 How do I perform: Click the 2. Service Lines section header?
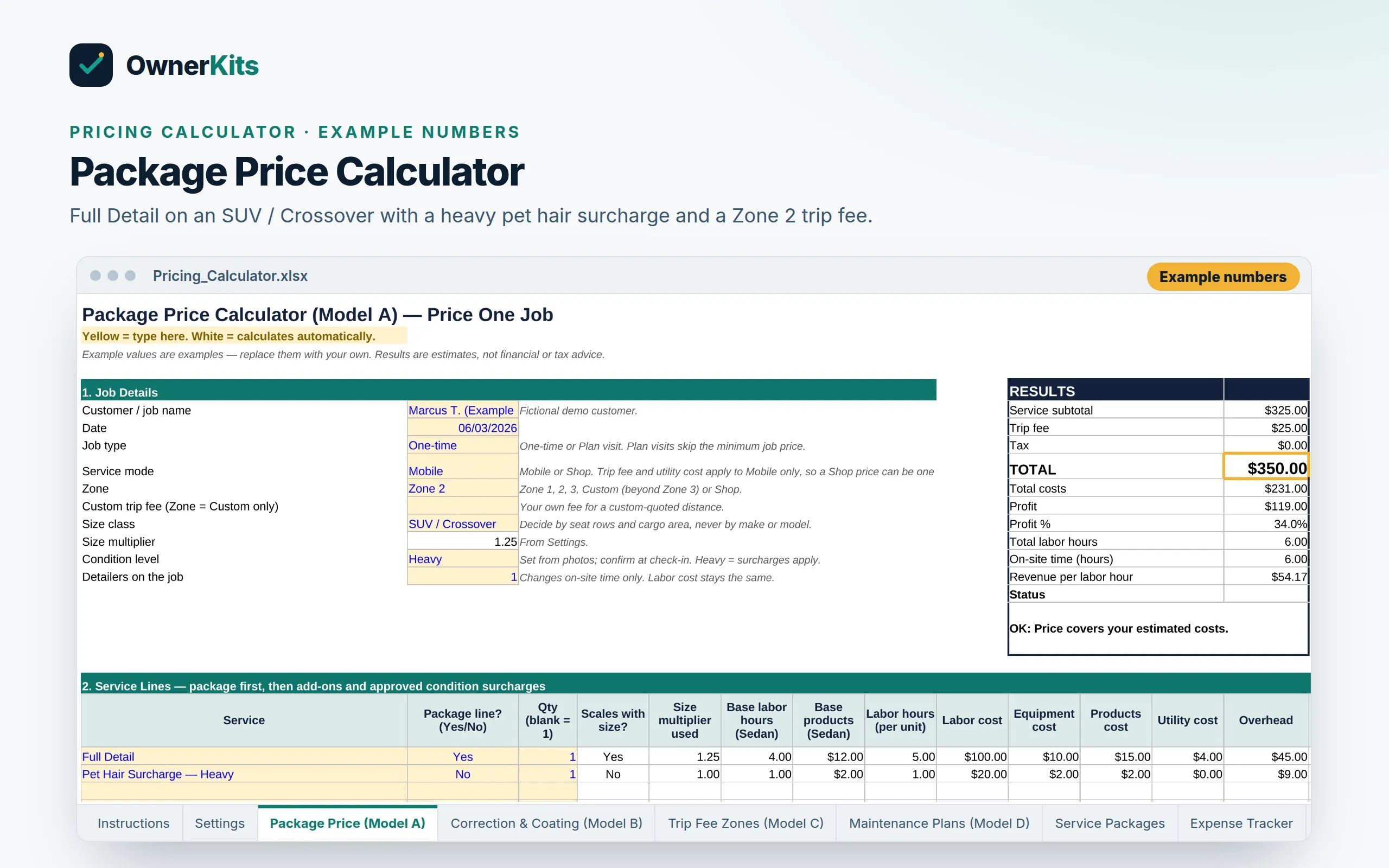point(696,684)
